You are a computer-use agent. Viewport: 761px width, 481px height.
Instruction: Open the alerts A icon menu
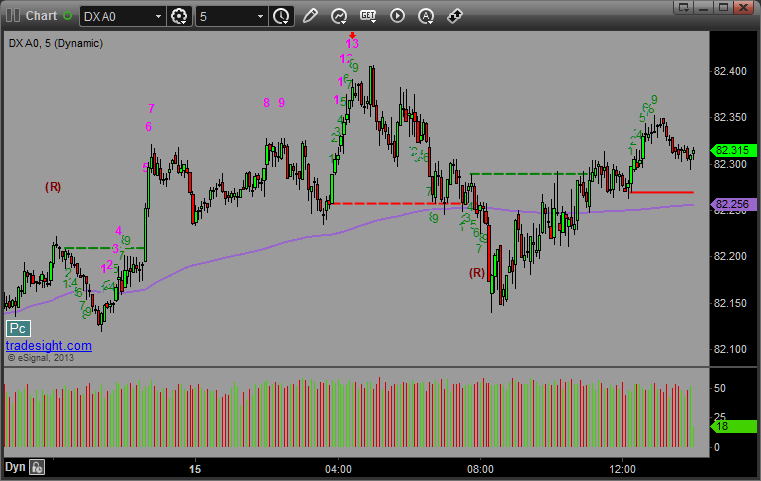tap(426, 16)
